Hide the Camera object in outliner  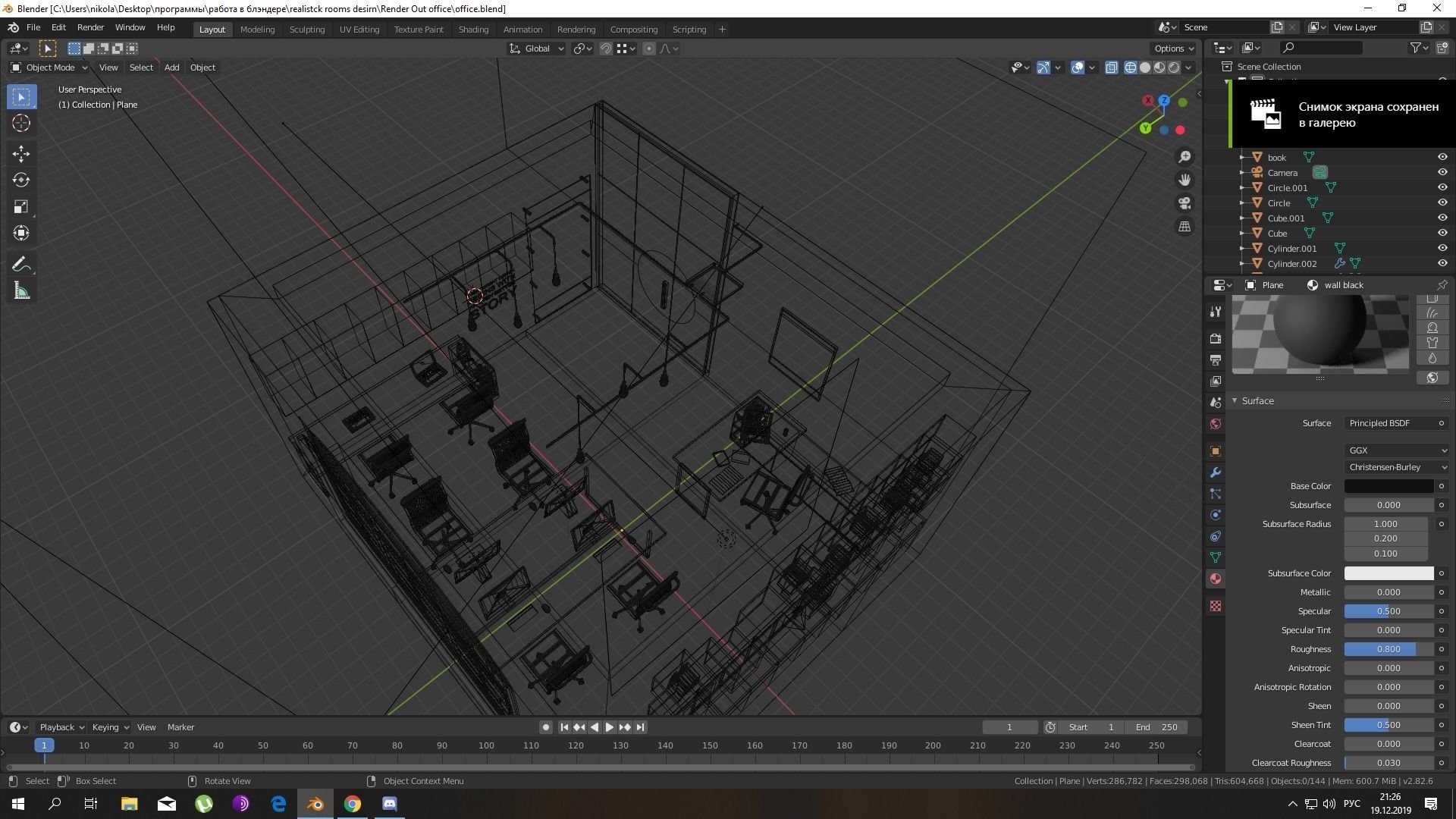[x=1442, y=172]
